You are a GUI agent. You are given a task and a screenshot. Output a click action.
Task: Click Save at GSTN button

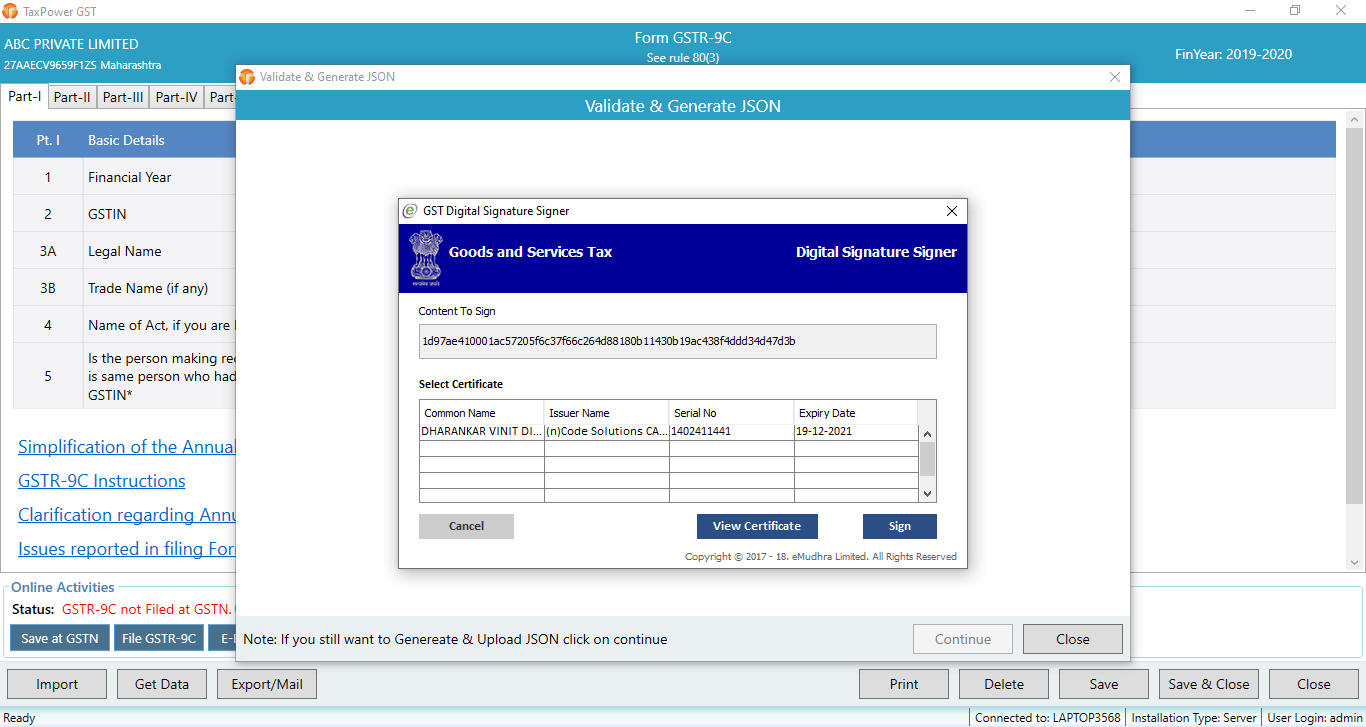point(60,638)
